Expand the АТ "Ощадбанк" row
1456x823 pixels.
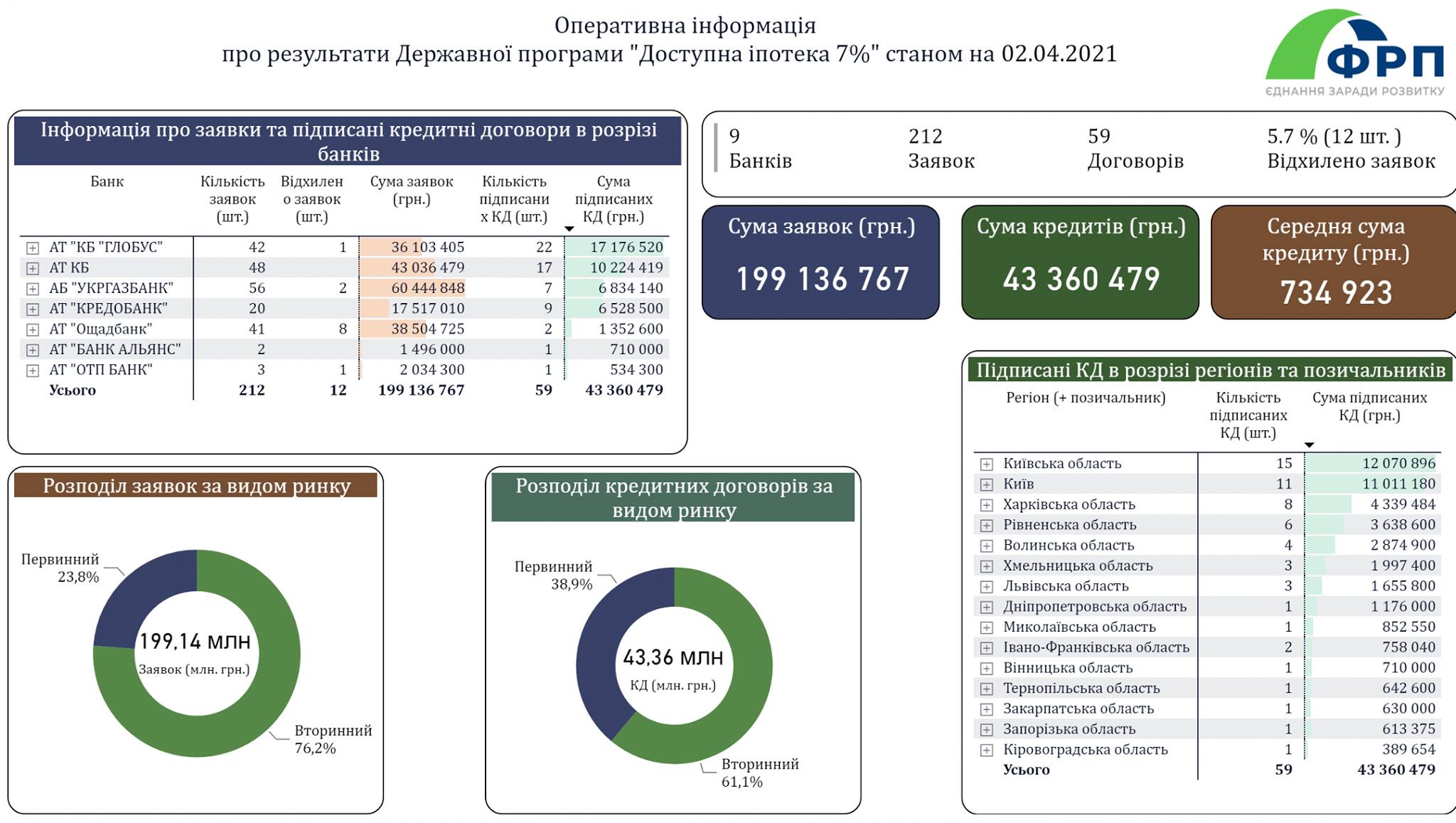point(33,330)
